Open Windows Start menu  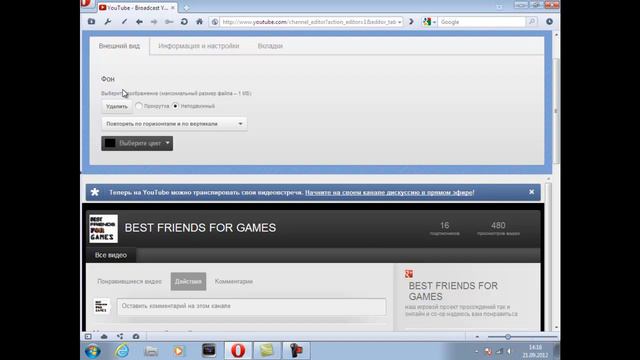point(93,351)
